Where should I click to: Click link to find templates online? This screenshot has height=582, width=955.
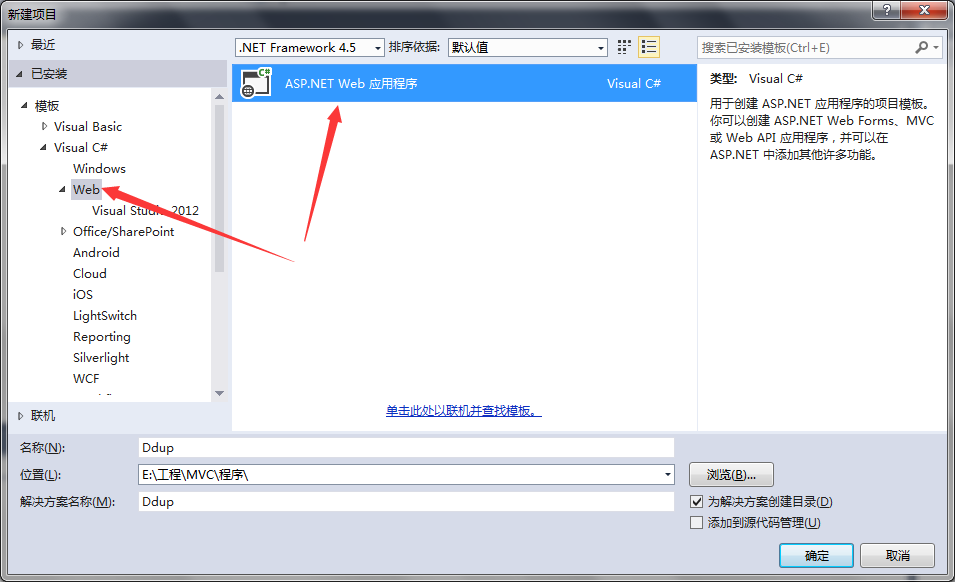coord(463,411)
